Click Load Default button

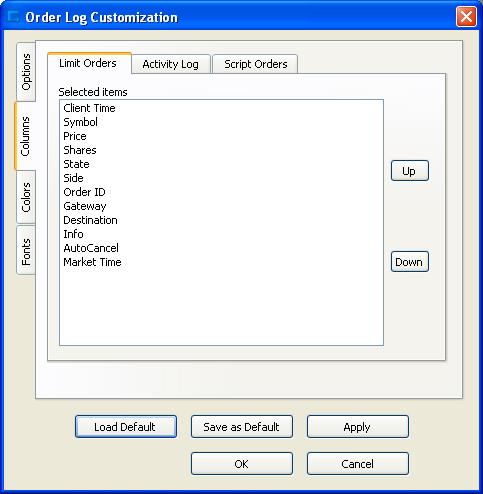[126, 427]
